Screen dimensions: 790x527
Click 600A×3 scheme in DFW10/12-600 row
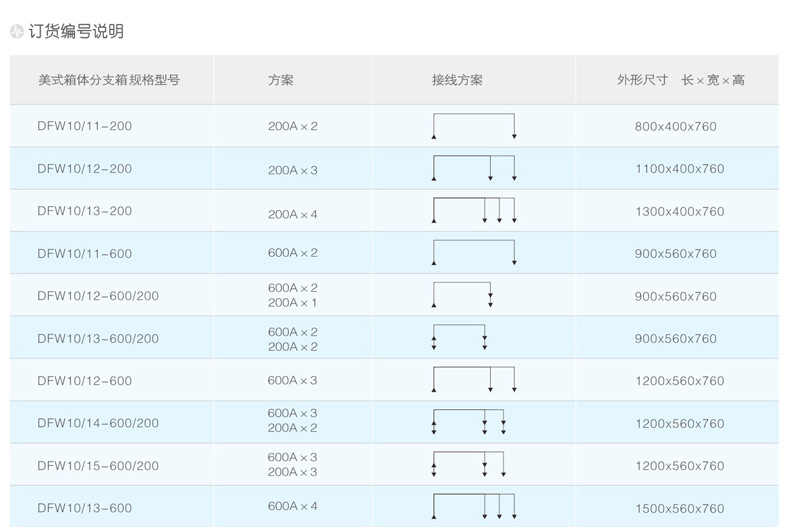pos(293,380)
